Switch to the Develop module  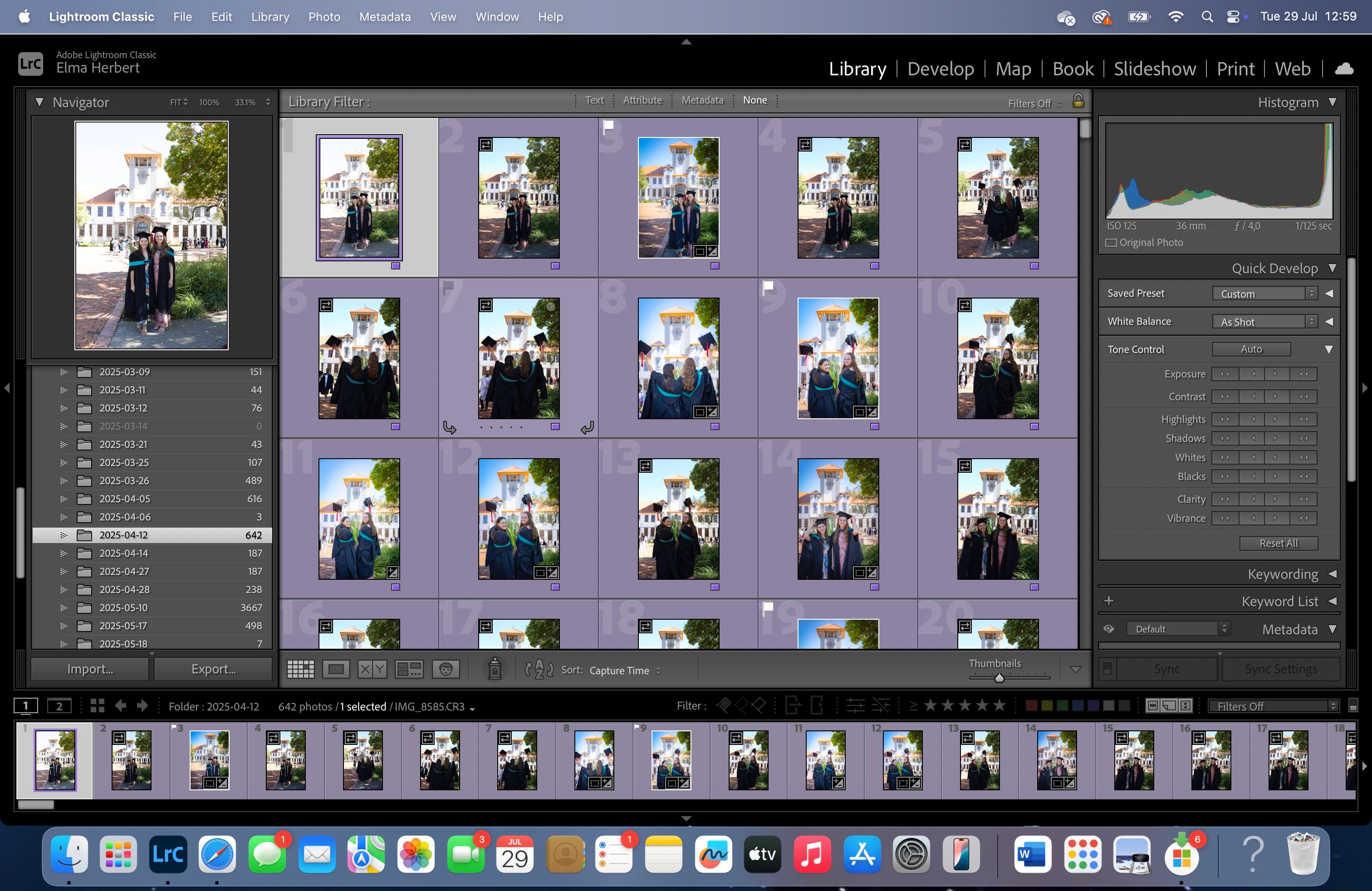click(940, 69)
